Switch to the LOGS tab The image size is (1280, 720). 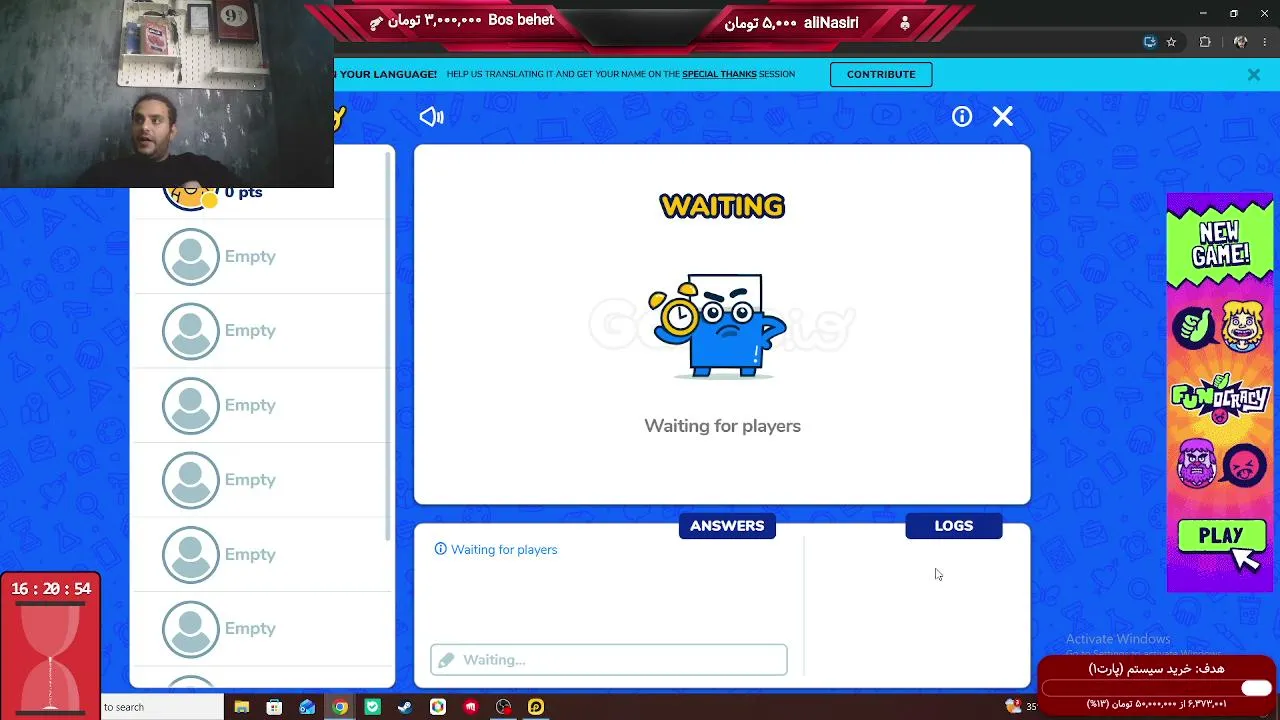(x=954, y=526)
